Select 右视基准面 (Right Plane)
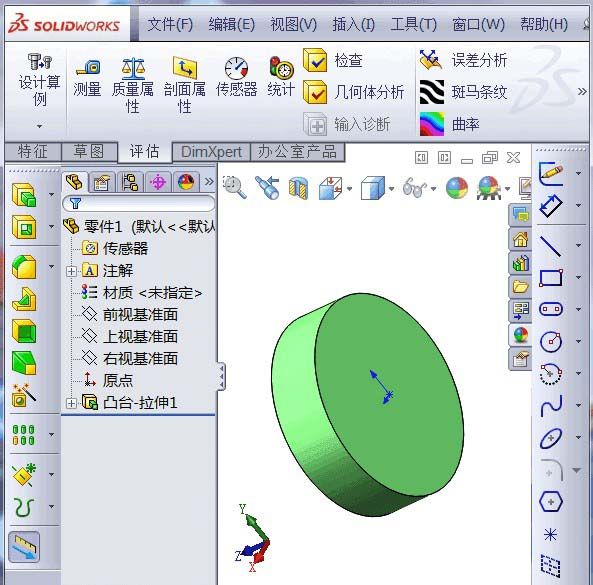The height and width of the screenshot is (585, 593). tap(130, 358)
